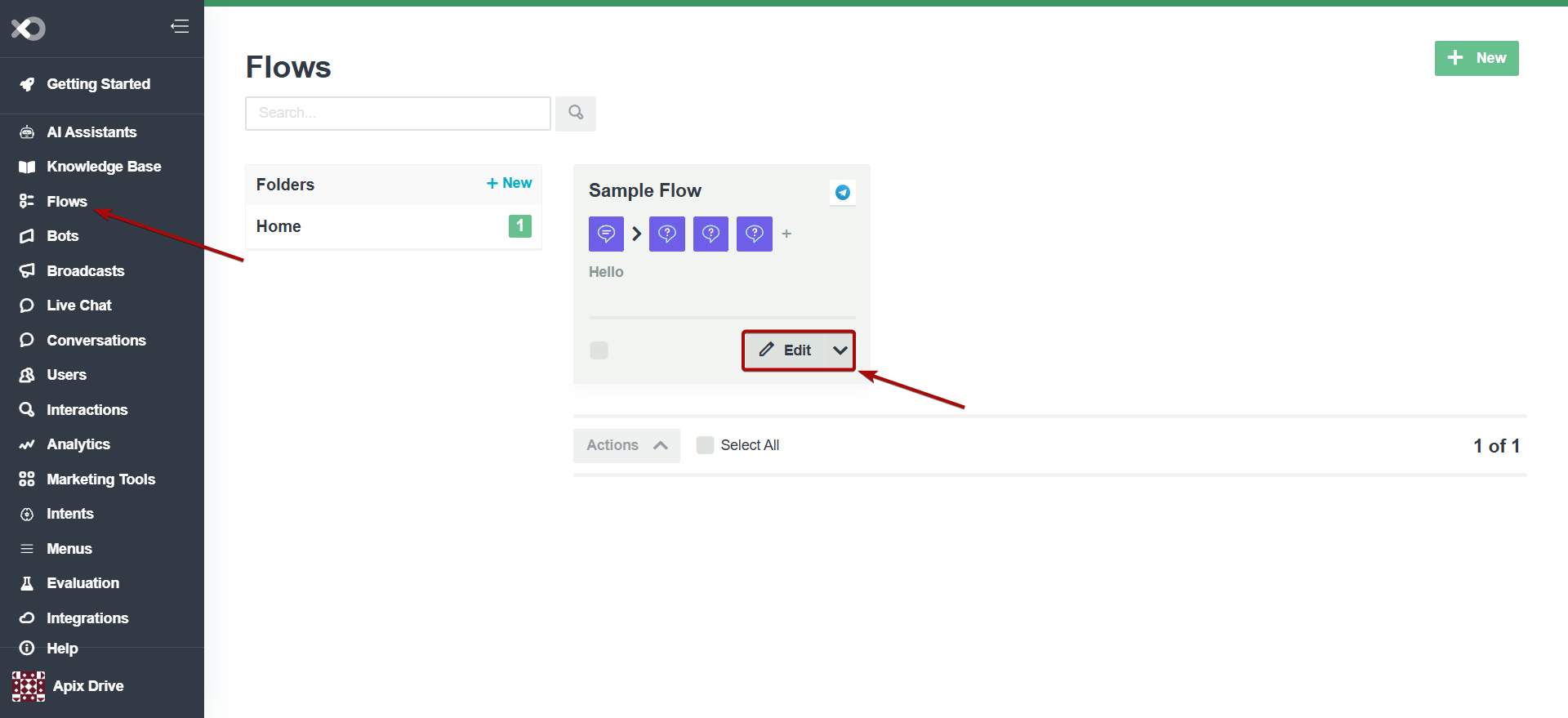Click the search magnifier button

[x=576, y=113]
